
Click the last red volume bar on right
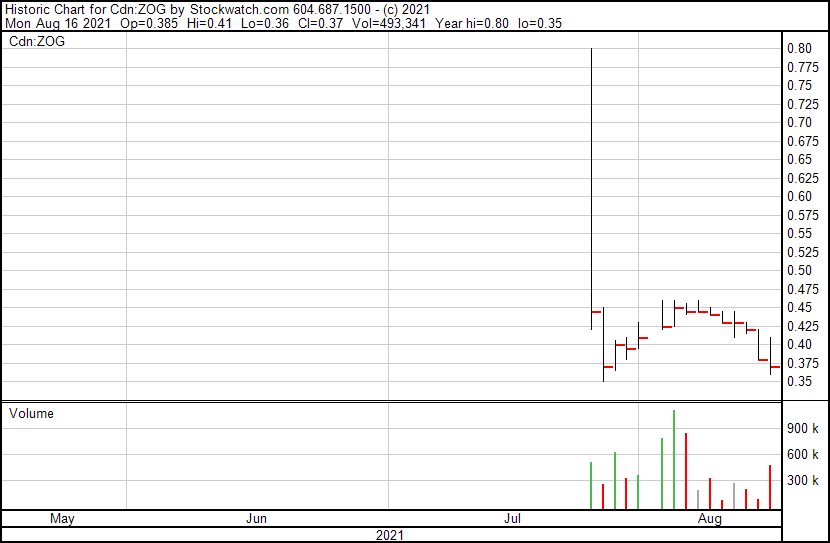pos(770,487)
